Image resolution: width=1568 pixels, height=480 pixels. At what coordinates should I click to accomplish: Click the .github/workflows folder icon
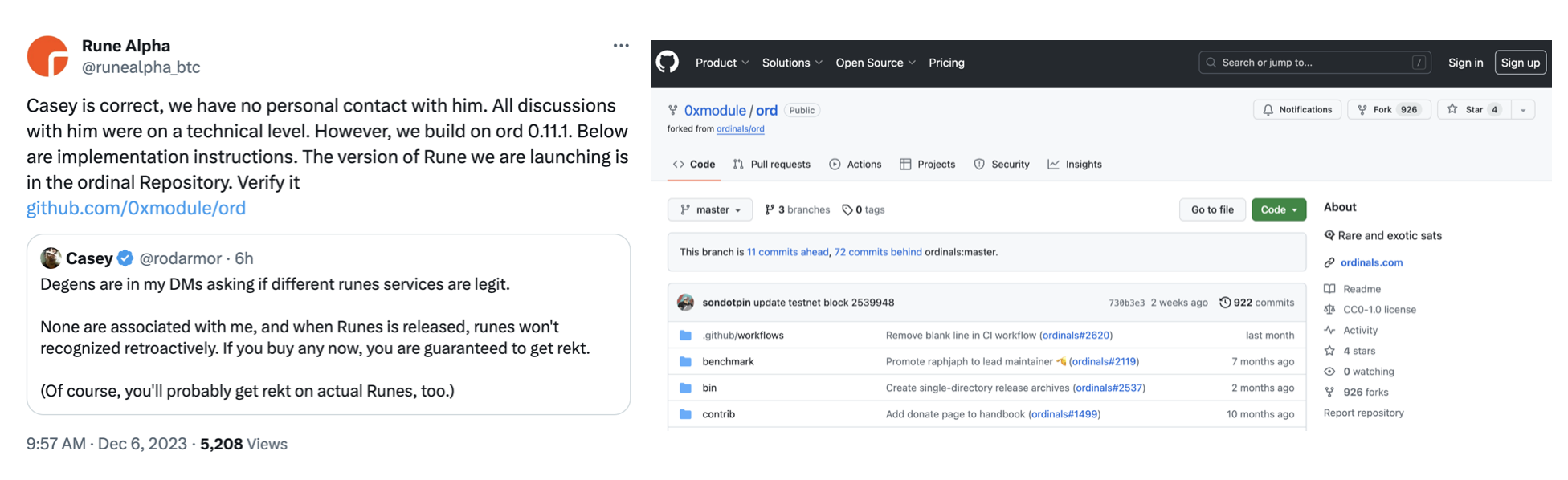tap(685, 336)
